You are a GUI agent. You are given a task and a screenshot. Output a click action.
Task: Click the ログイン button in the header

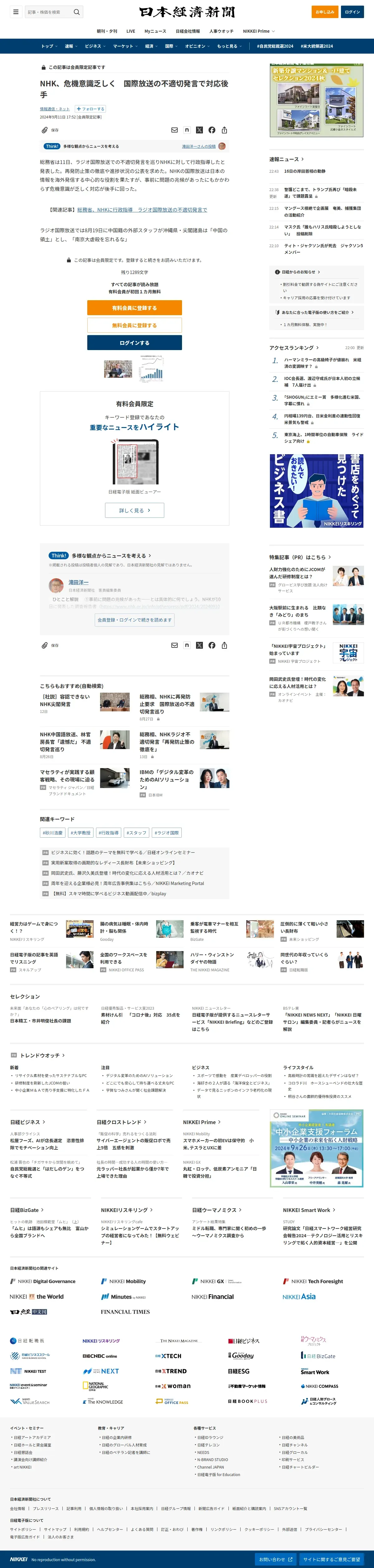point(352,12)
